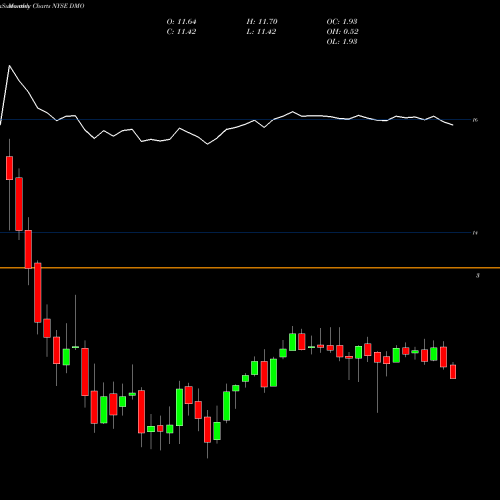
Task: Click the highest peak of the white line
Action: point(9,66)
